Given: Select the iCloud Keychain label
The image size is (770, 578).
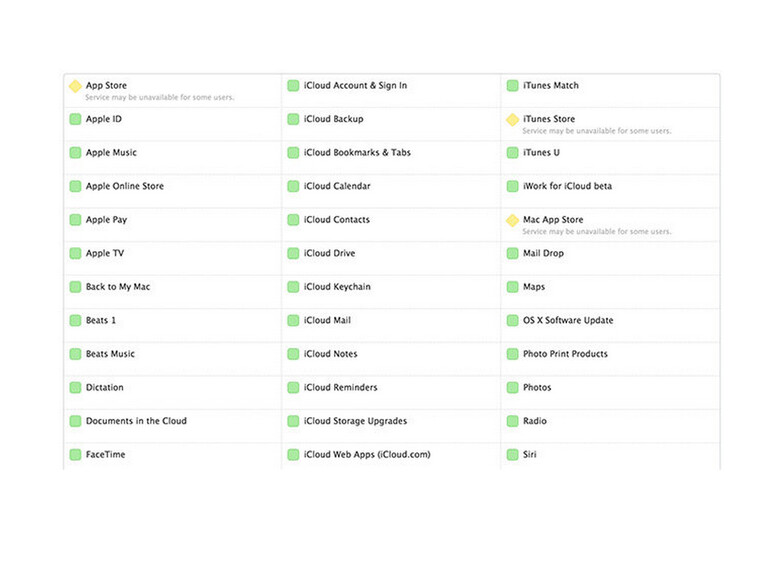Looking at the screenshot, I should click(337, 287).
